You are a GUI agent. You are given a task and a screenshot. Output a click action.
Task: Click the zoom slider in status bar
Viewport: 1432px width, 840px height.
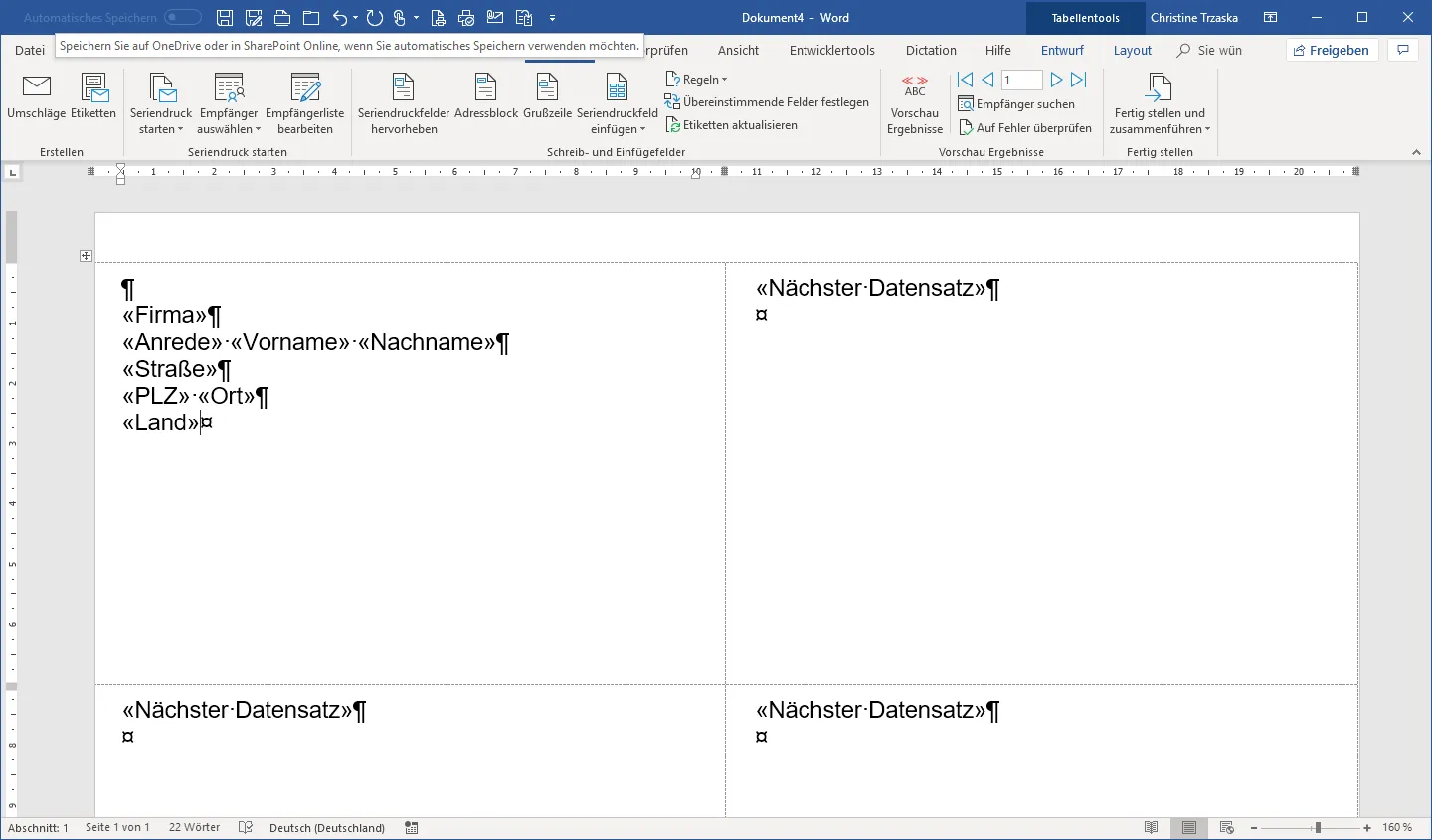[x=1317, y=827]
